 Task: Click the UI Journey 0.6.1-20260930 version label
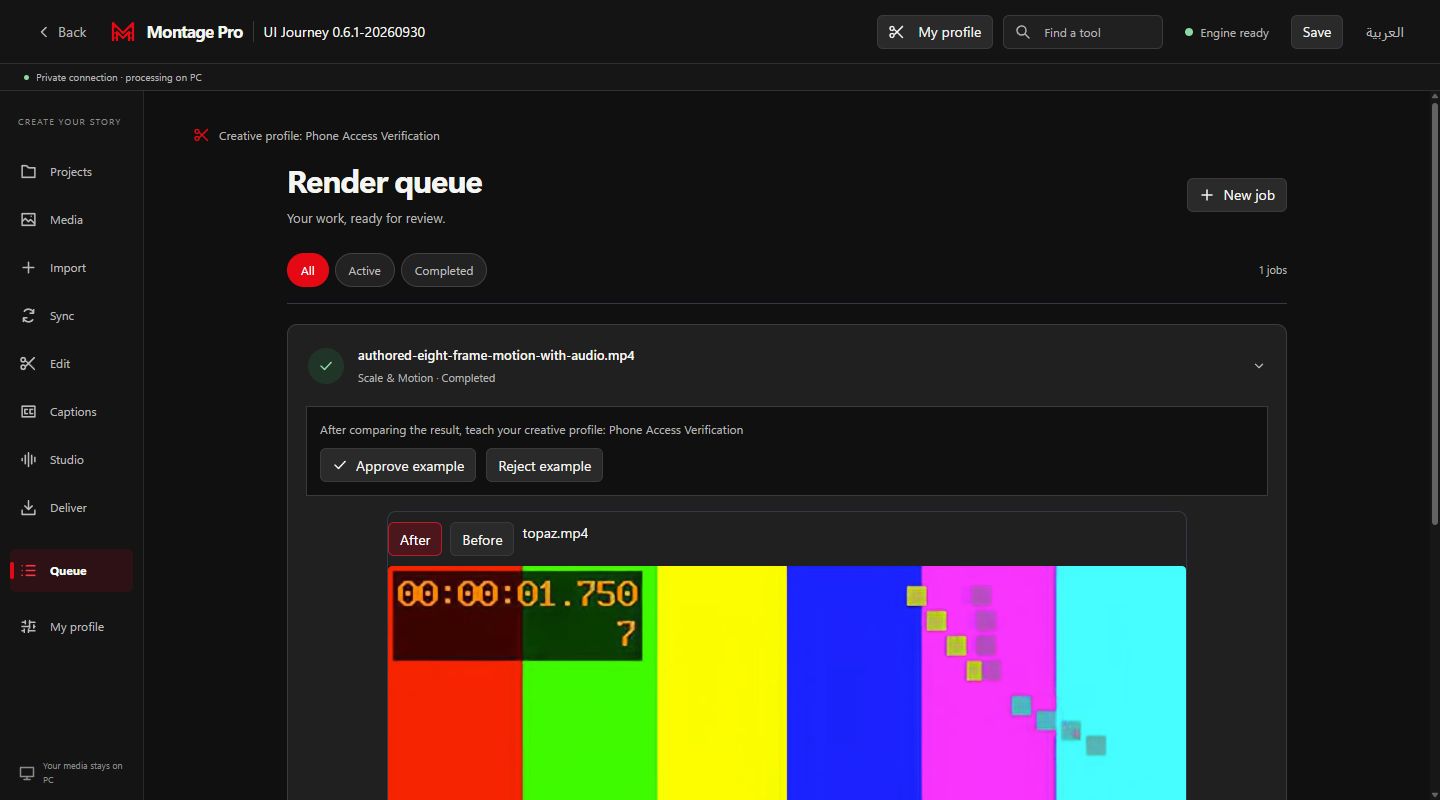tap(344, 32)
